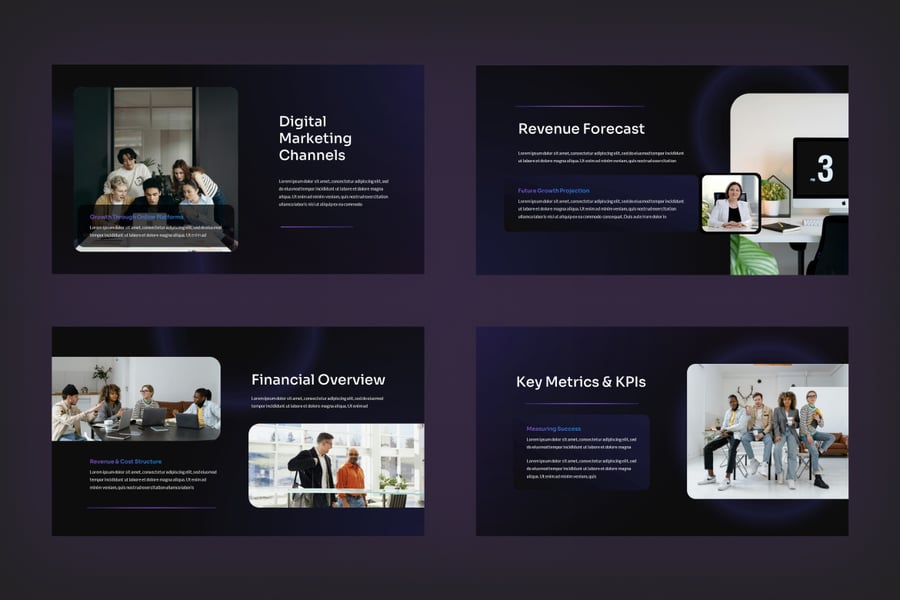The width and height of the screenshot is (900, 600).
Task: Click the "Key Metrics & KPIs" heading
Action: 581,382
